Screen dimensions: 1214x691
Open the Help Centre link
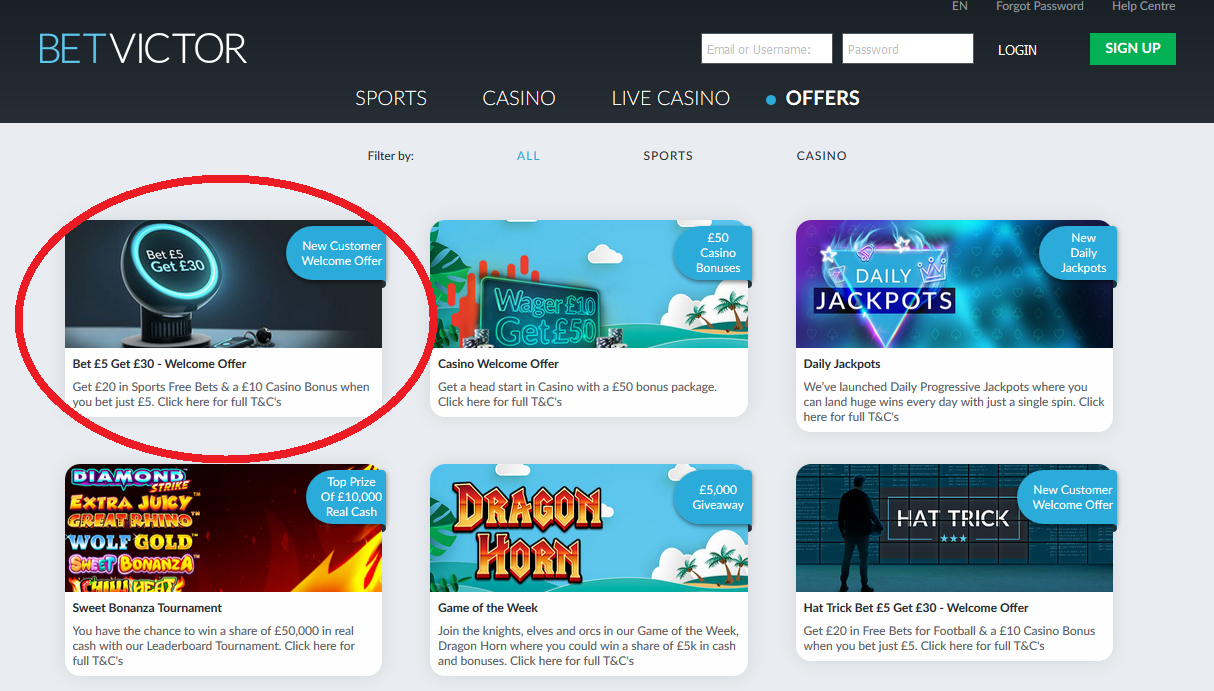click(x=1144, y=6)
